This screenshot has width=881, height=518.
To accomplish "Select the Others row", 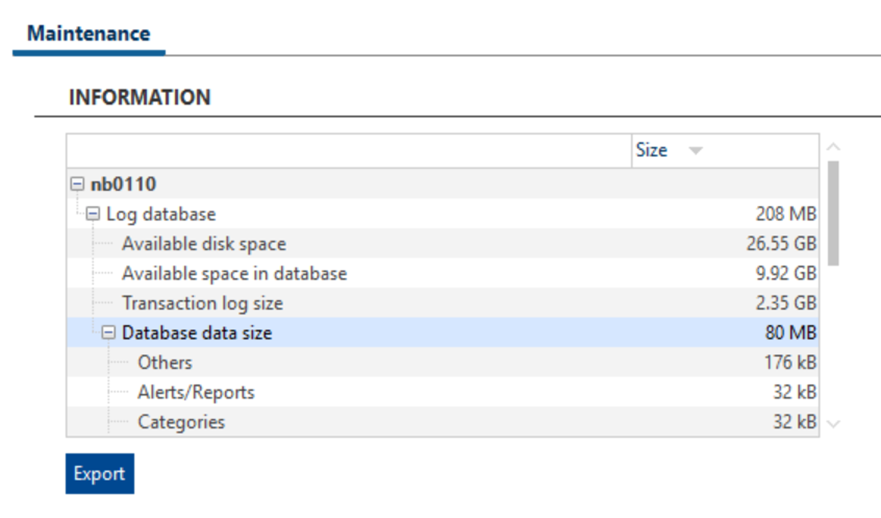I will pyautogui.click(x=443, y=362).
